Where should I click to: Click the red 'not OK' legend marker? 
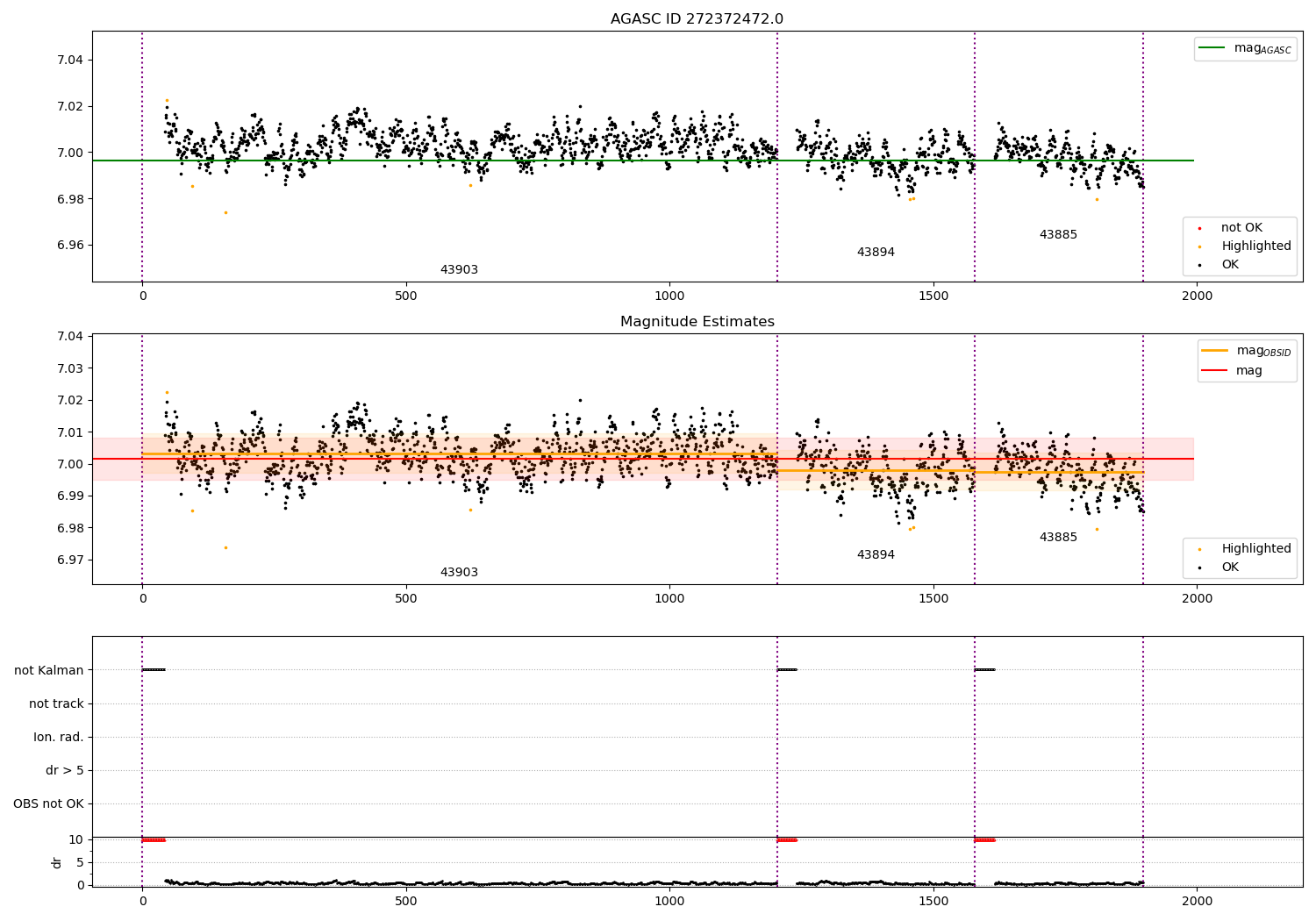[x=1199, y=228]
